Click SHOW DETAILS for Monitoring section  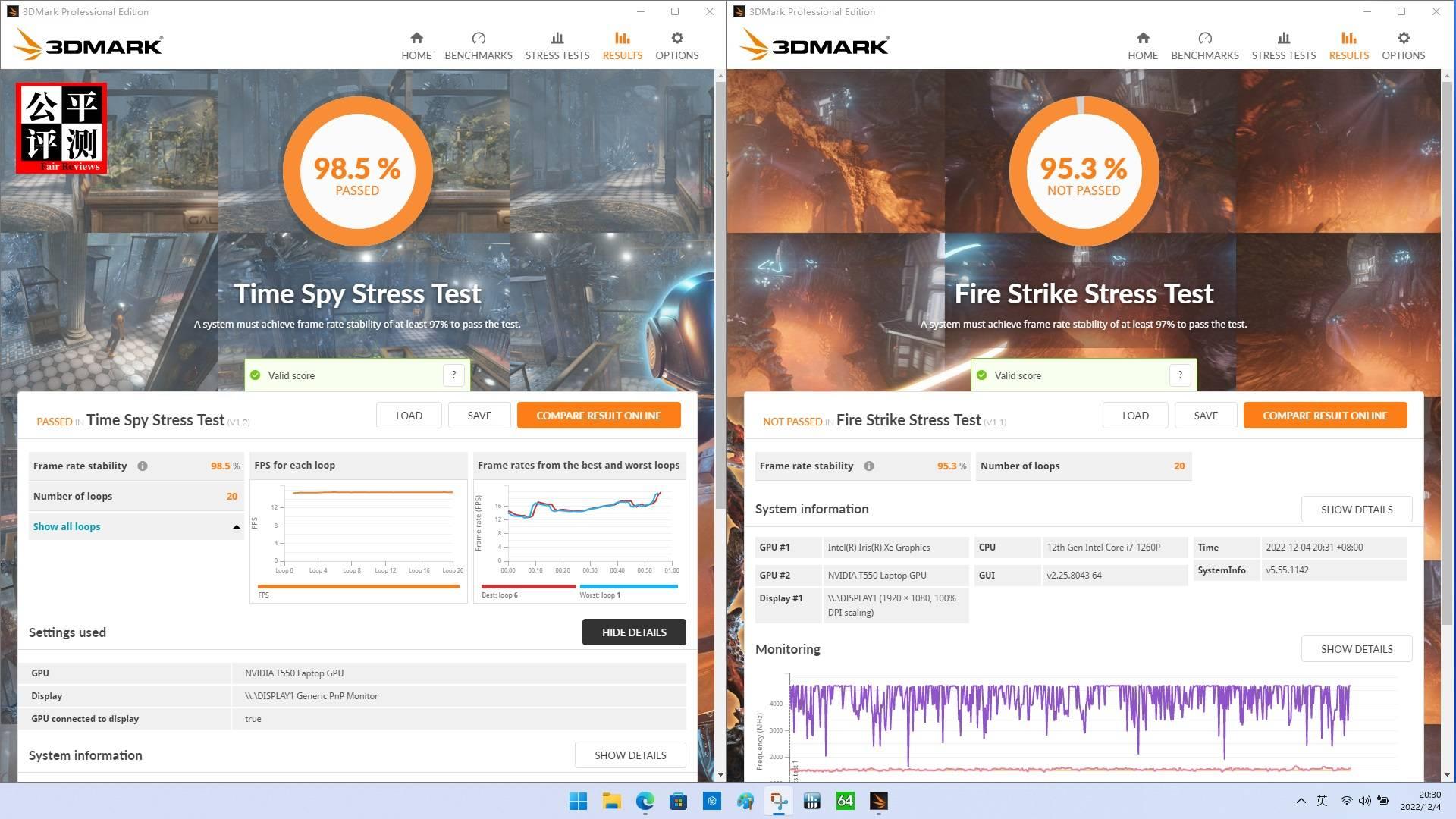coord(1357,649)
